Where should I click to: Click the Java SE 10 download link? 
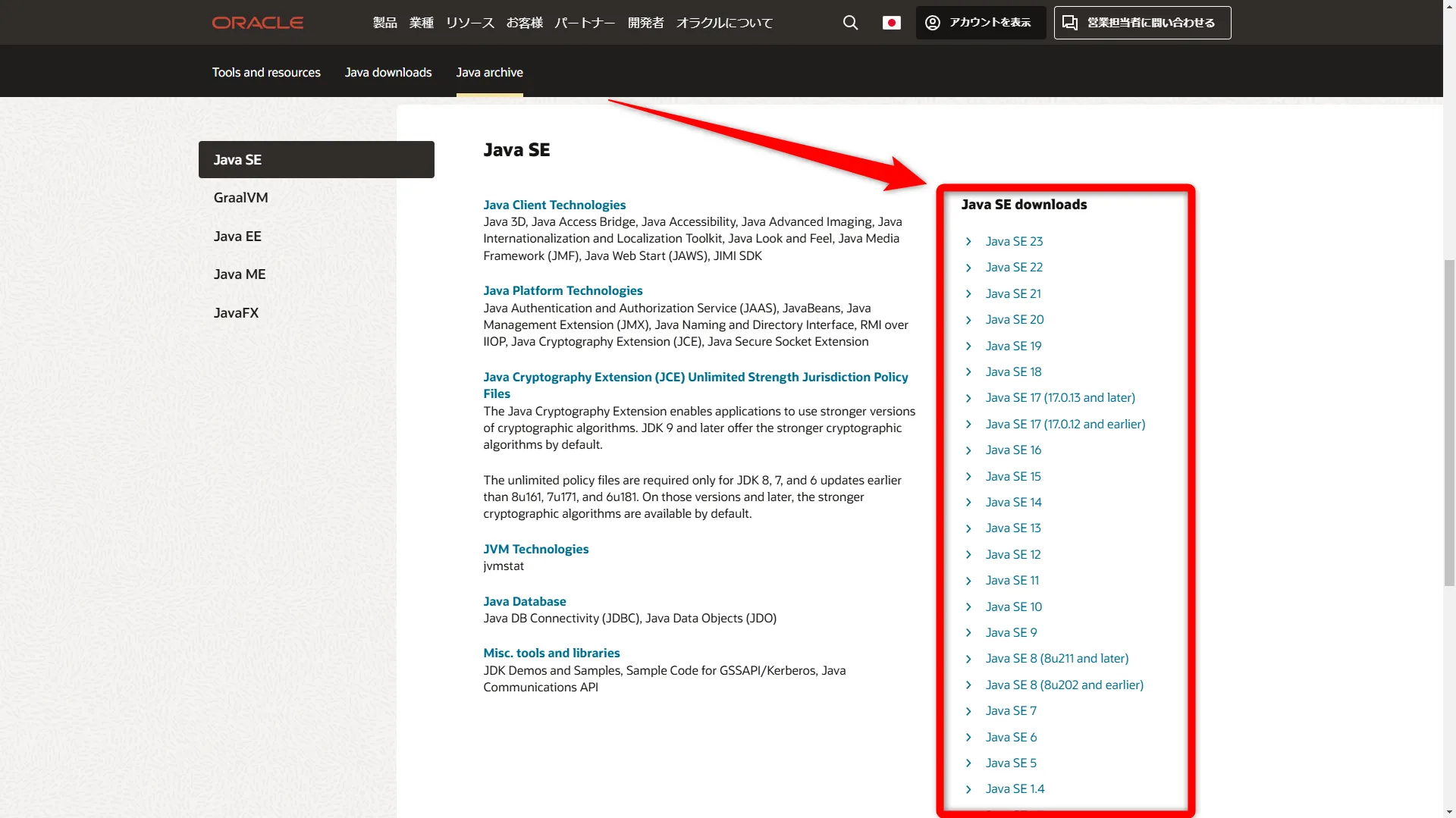pos(1014,606)
